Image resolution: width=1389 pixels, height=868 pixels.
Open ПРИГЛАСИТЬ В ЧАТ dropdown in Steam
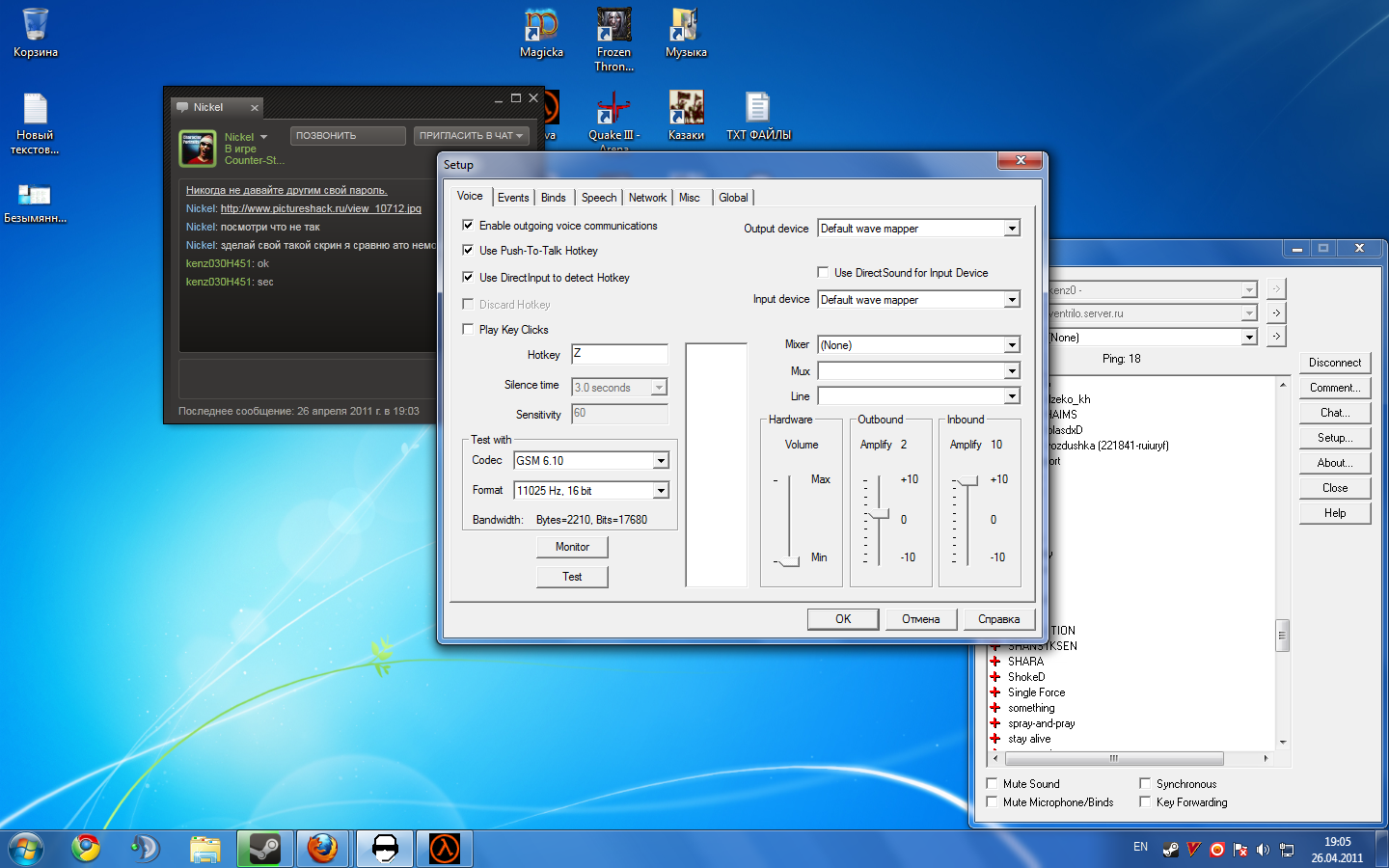click(x=472, y=136)
